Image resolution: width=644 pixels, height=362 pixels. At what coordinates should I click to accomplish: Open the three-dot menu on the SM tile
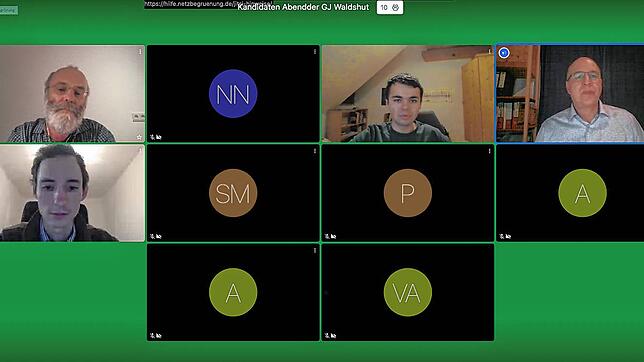click(x=315, y=151)
